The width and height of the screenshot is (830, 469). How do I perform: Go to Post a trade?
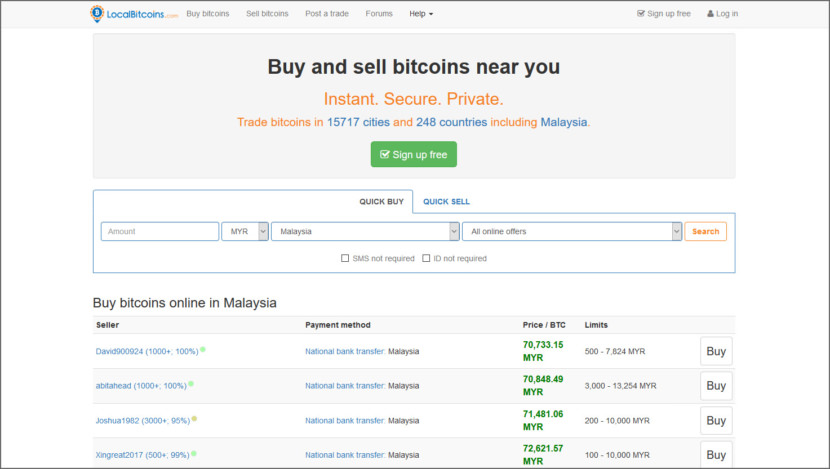click(327, 14)
